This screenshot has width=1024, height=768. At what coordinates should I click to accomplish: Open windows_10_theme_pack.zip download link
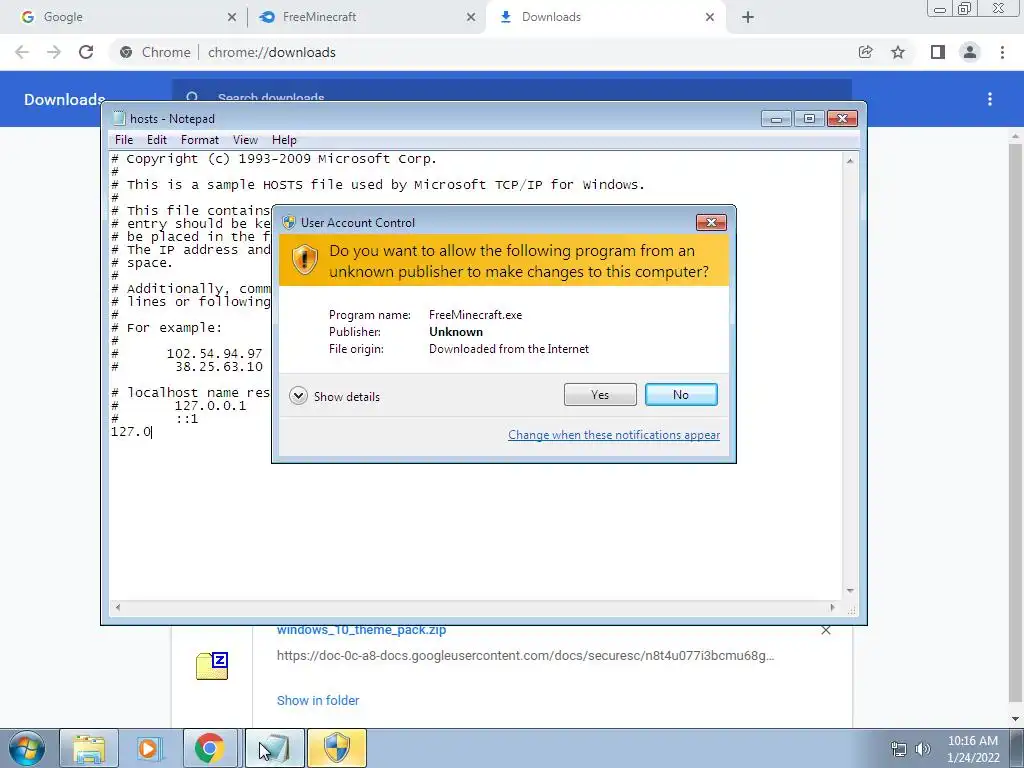(361, 631)
